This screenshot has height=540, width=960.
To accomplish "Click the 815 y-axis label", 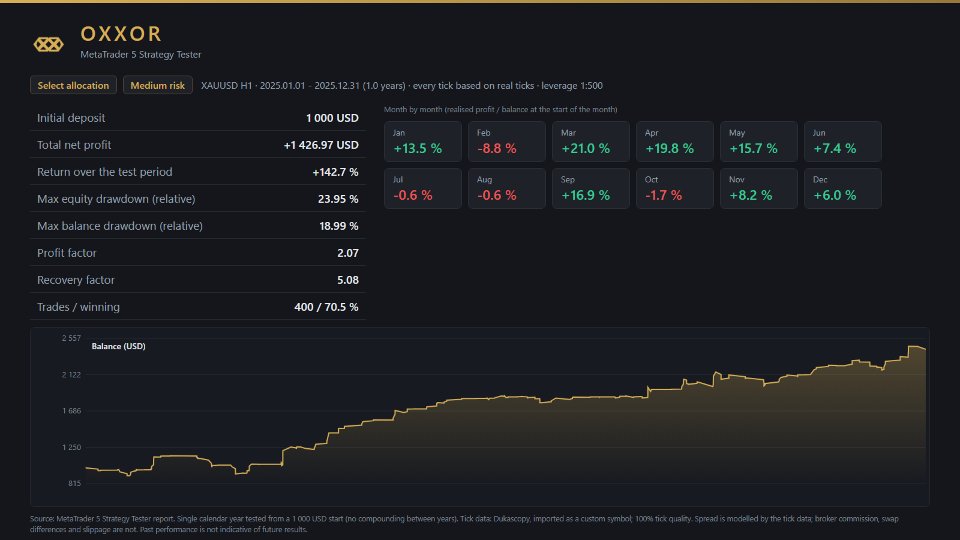I will point(74,484).
